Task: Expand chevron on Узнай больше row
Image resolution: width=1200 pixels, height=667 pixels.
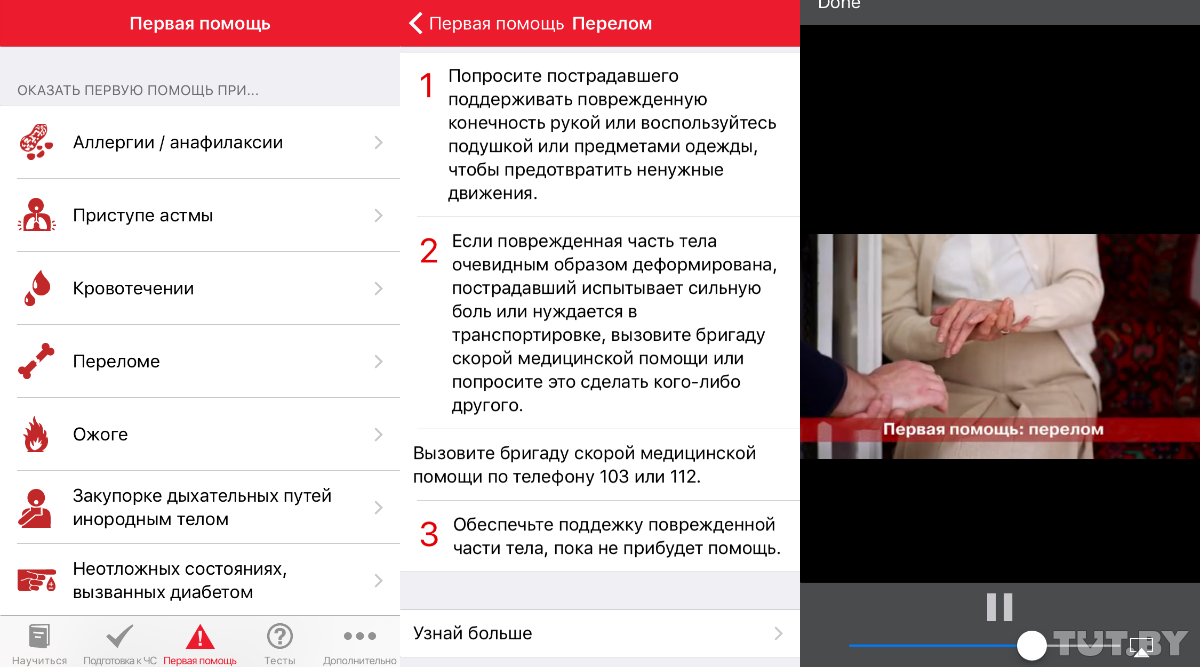Action: [x=779, y=633]
